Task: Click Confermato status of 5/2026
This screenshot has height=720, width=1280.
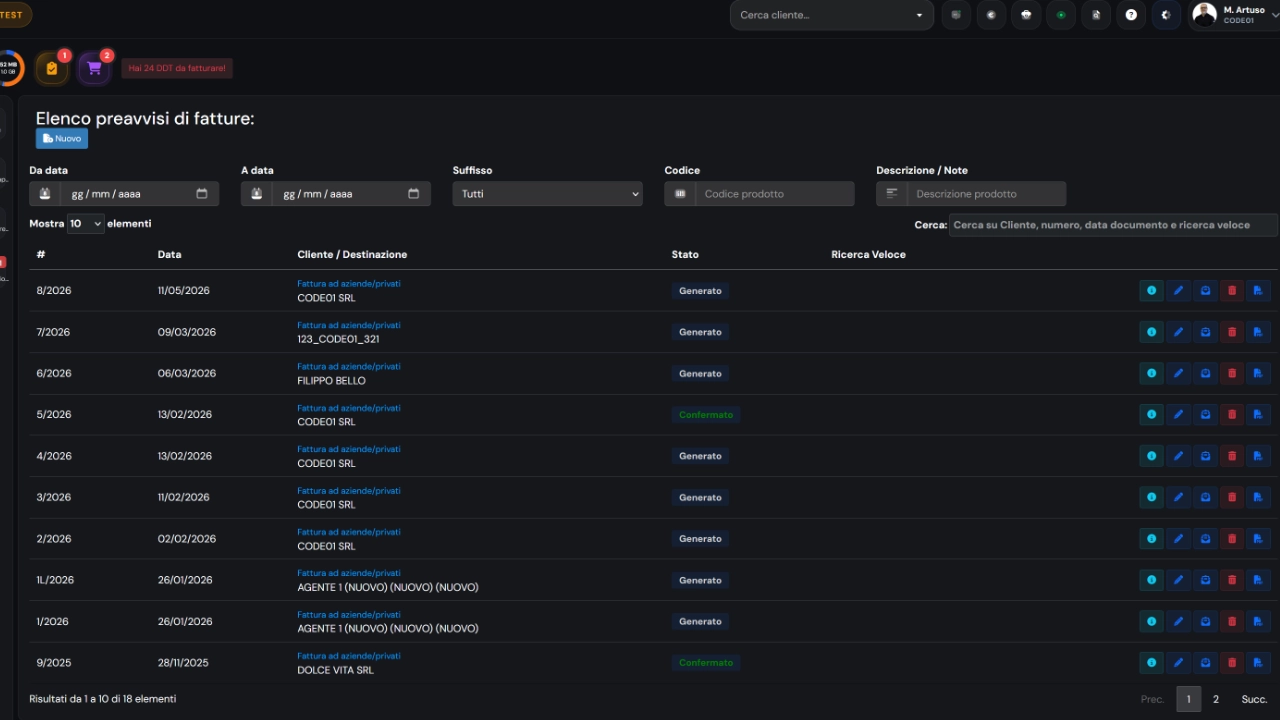Action: (706, 415)
